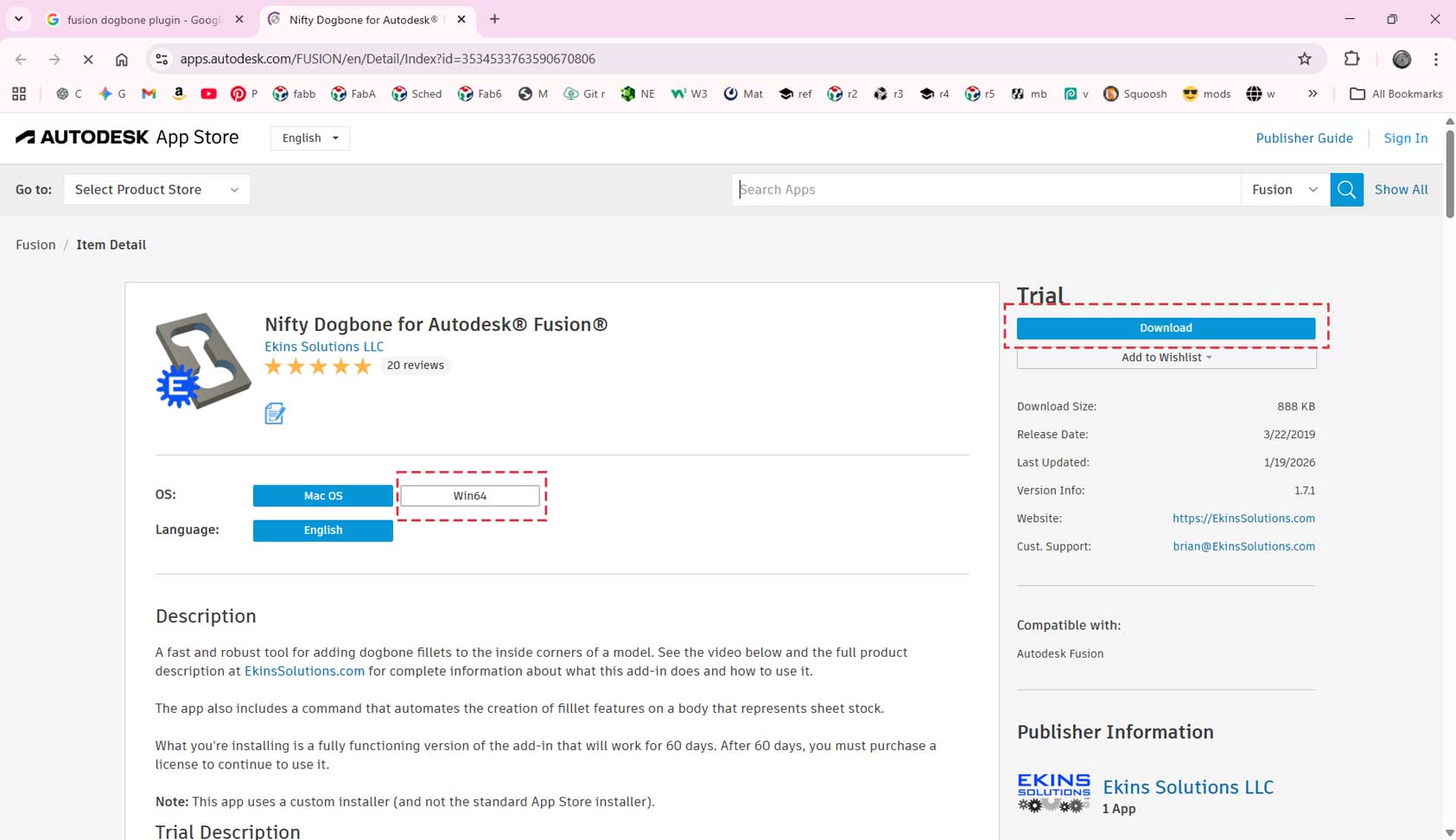Click the page vertical scrollbar
1456x840 pixels.
point(1450,173)
